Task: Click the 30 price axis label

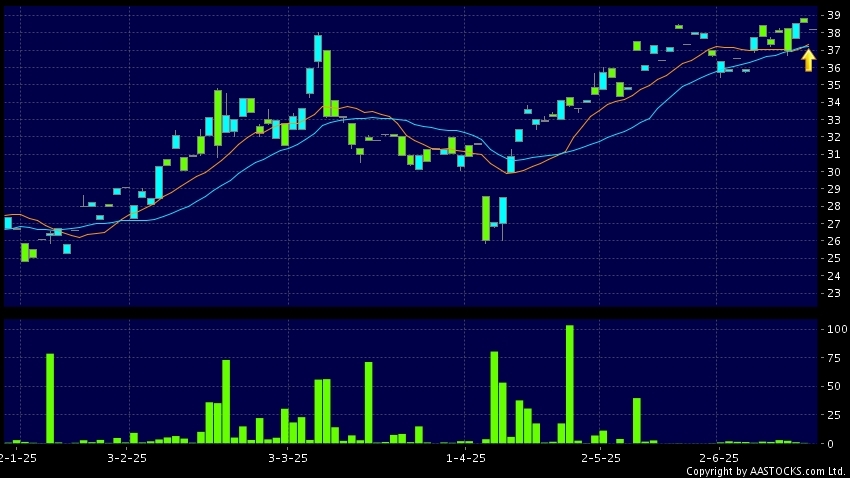Action: point(833,172)
